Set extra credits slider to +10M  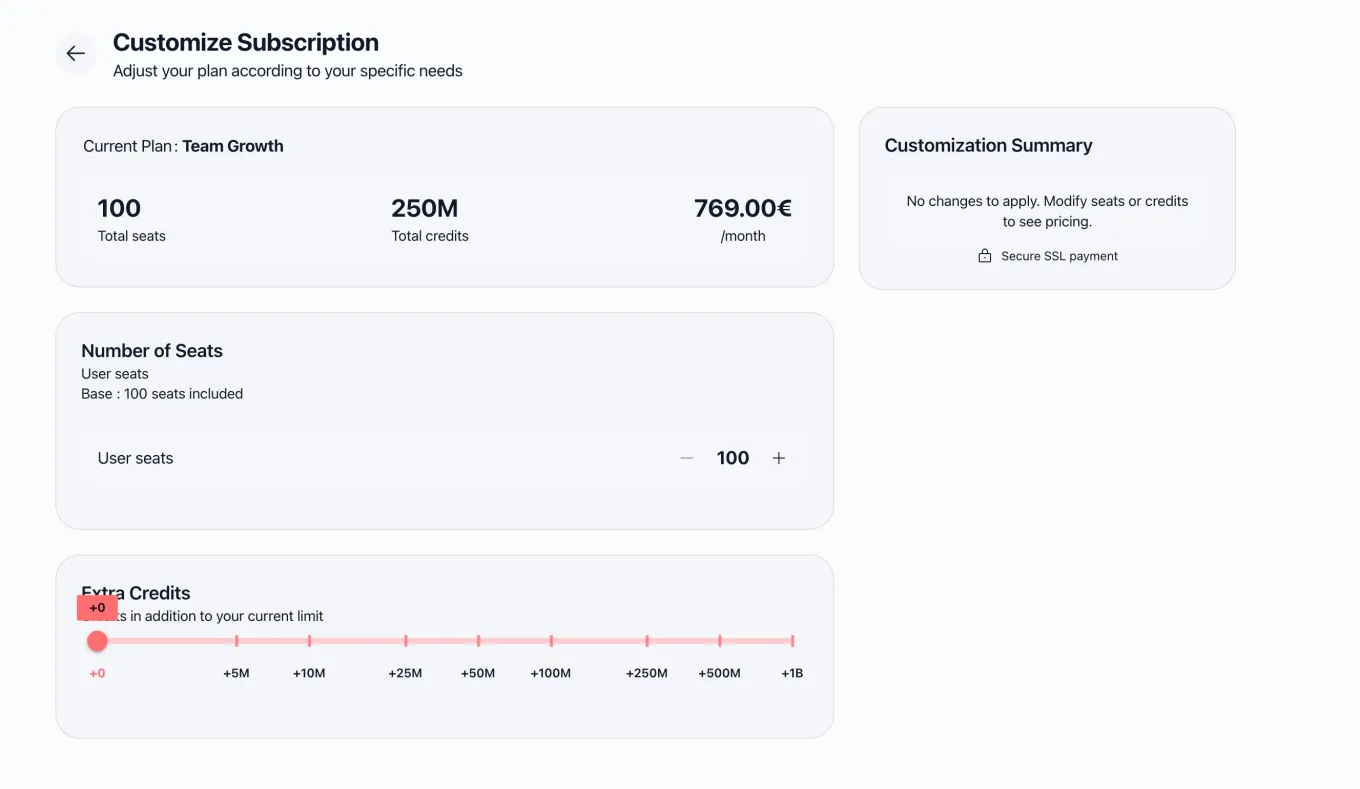tap(309, 641)
